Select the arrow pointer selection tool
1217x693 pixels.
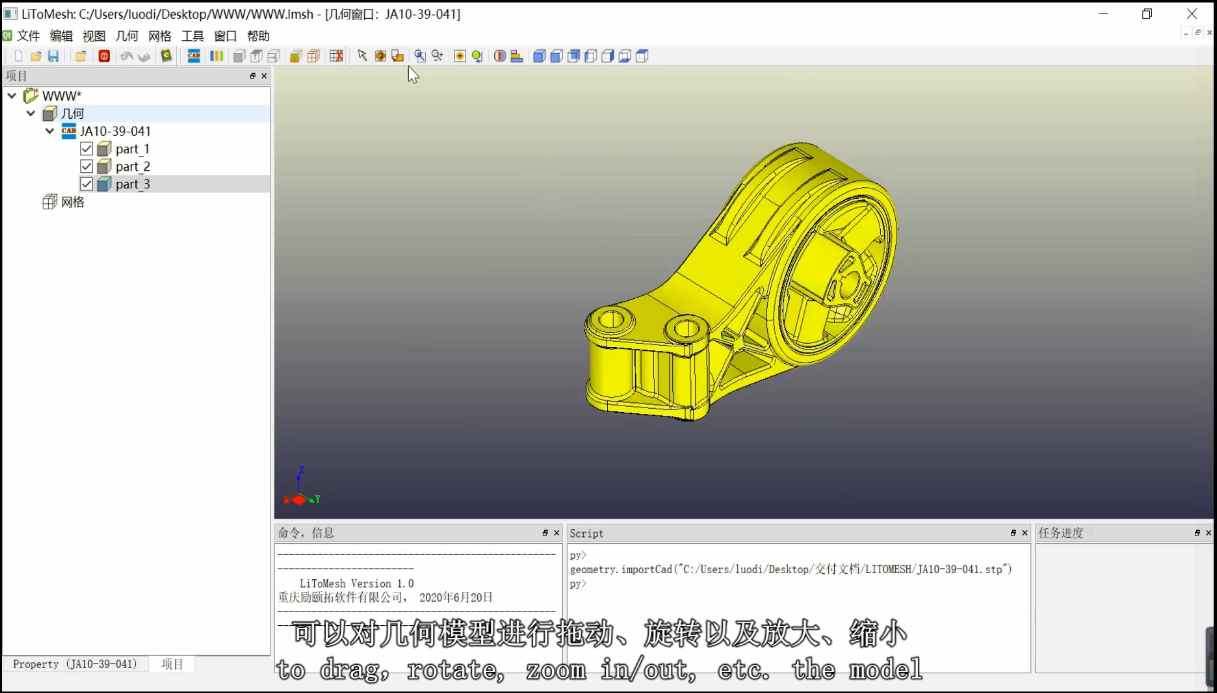tap(362, 56)
